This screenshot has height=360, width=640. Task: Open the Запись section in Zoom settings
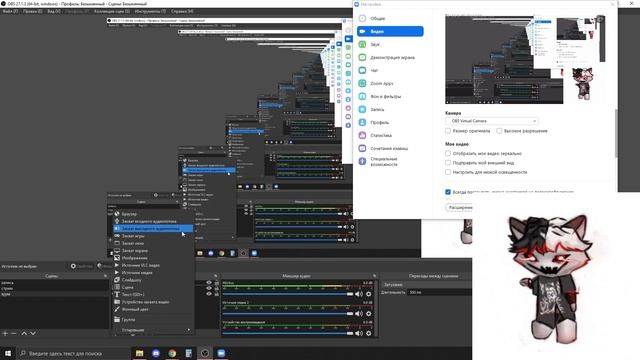click(x=390, y=109)
